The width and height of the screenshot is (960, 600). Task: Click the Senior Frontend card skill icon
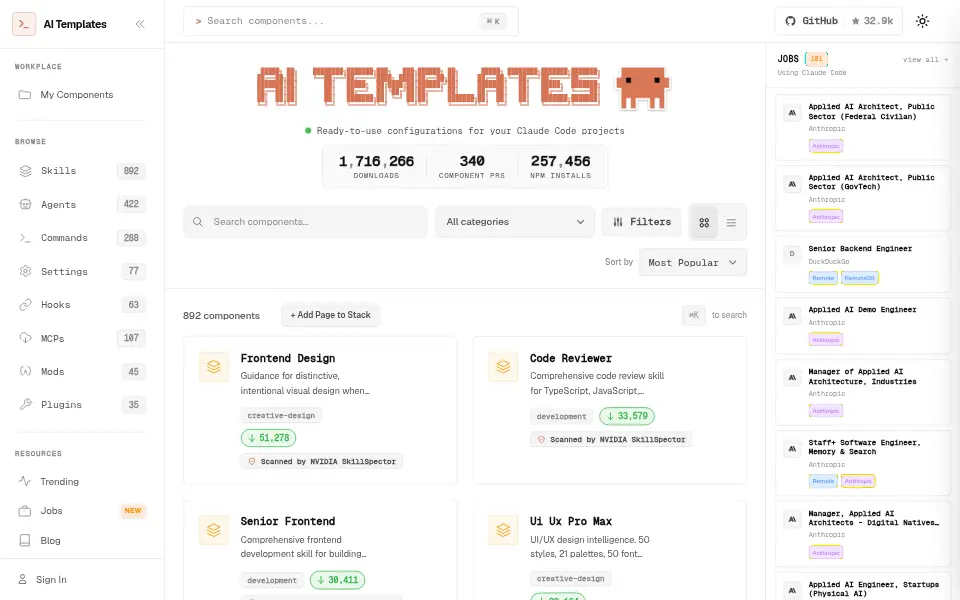214,530
